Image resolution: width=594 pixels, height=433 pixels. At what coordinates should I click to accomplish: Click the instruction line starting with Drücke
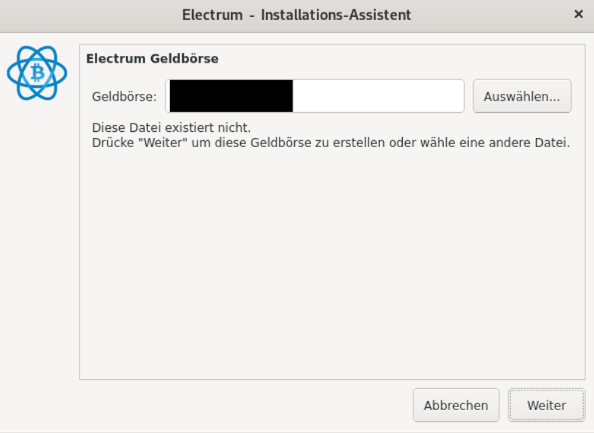click(331, 143)
